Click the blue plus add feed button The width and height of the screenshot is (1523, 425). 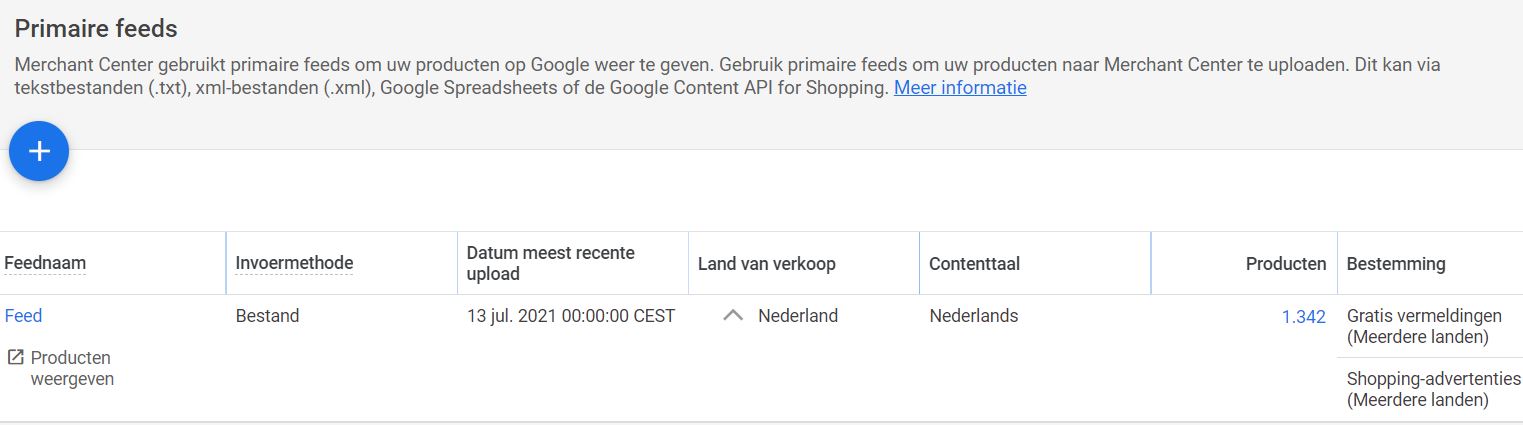(x=39, y=151)
